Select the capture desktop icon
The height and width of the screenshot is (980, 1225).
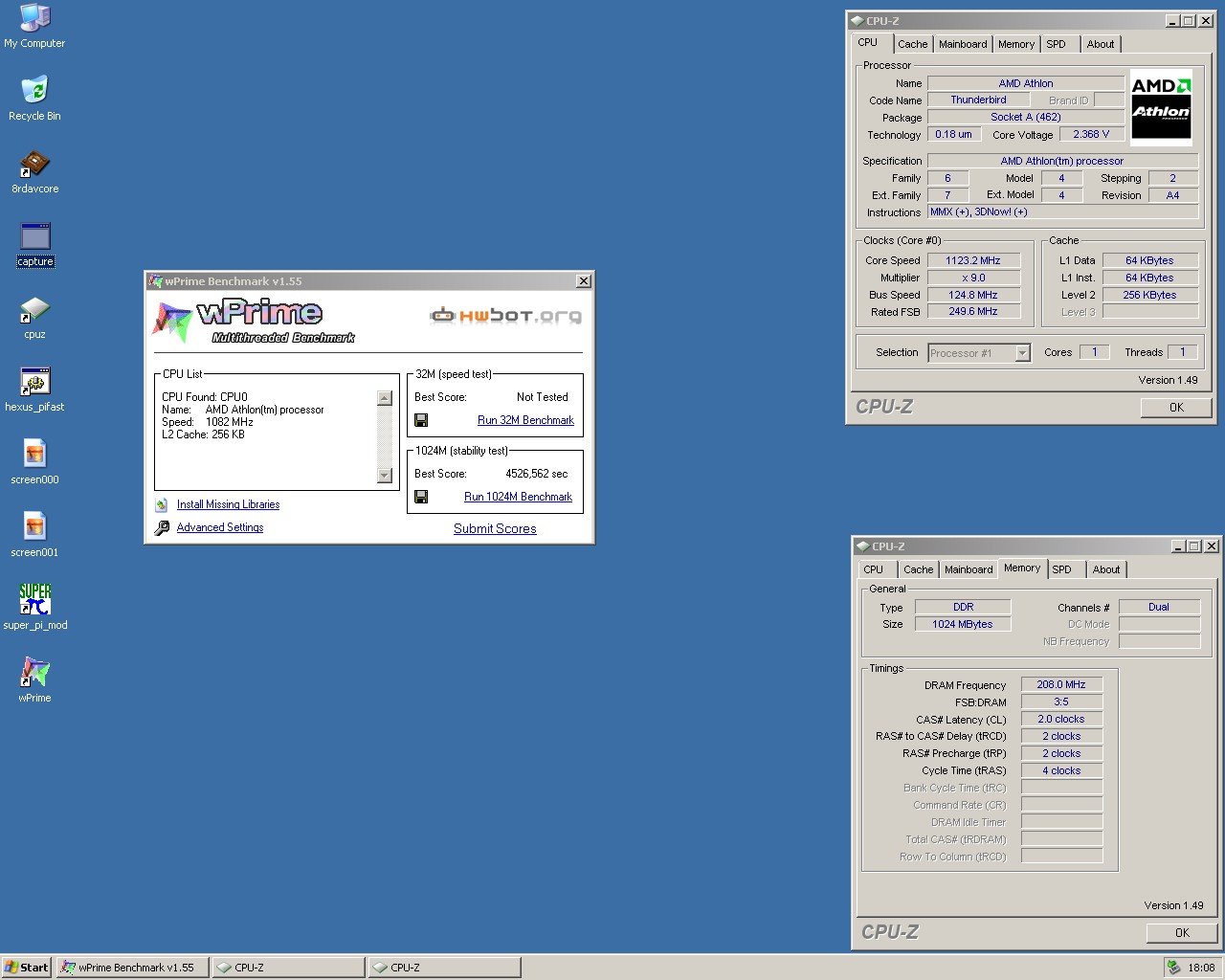point(34,244)
